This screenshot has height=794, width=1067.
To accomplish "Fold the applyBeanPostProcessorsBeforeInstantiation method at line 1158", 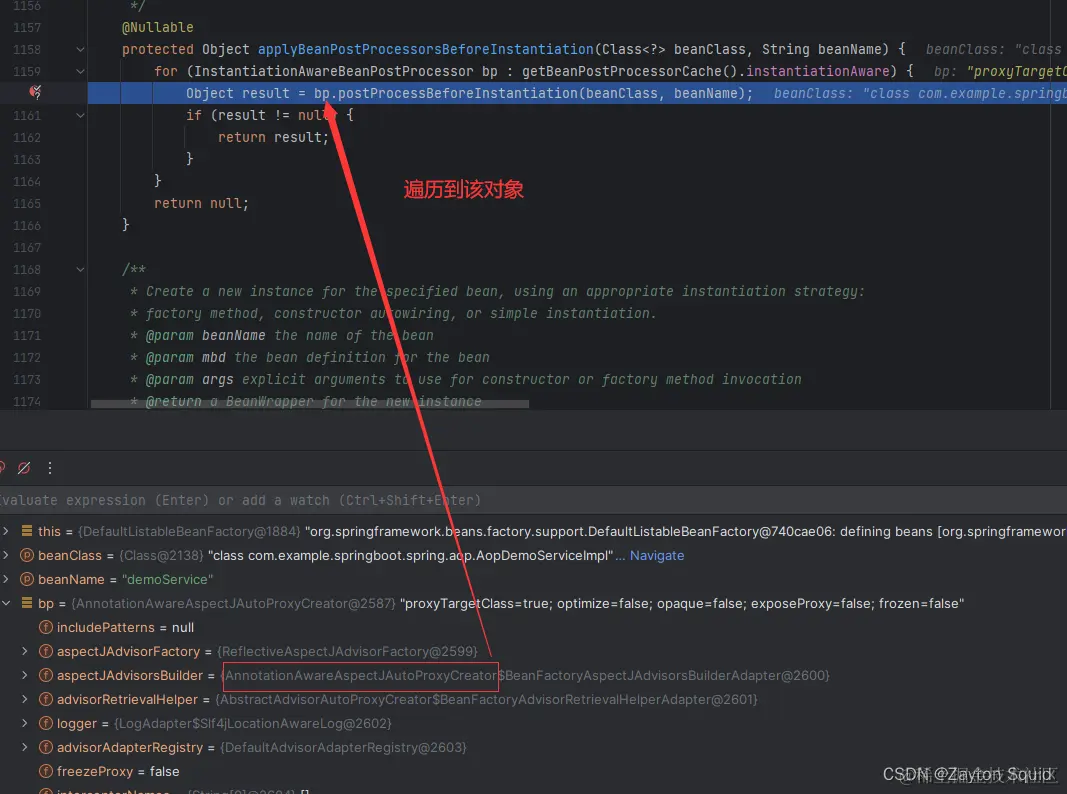I will click(80, 49).
